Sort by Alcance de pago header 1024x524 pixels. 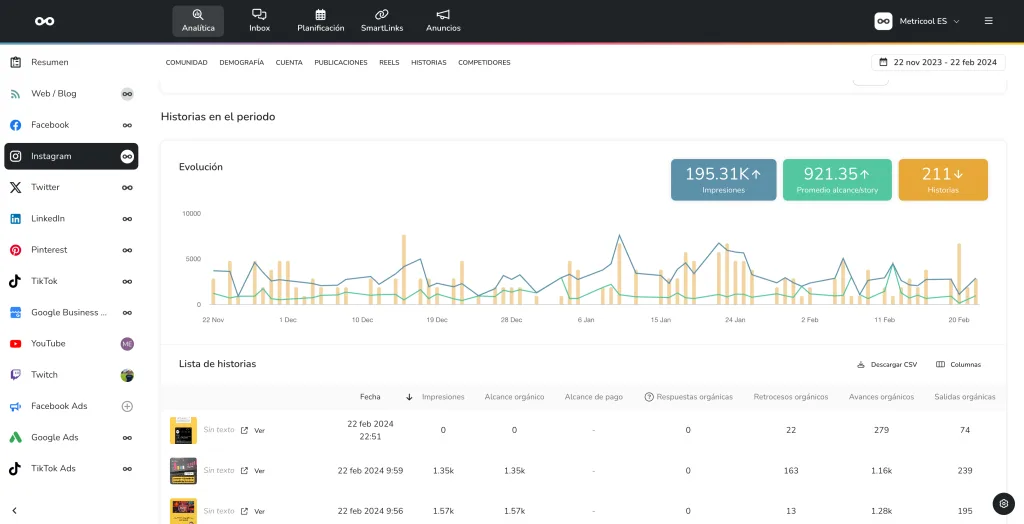pos(594,397)
